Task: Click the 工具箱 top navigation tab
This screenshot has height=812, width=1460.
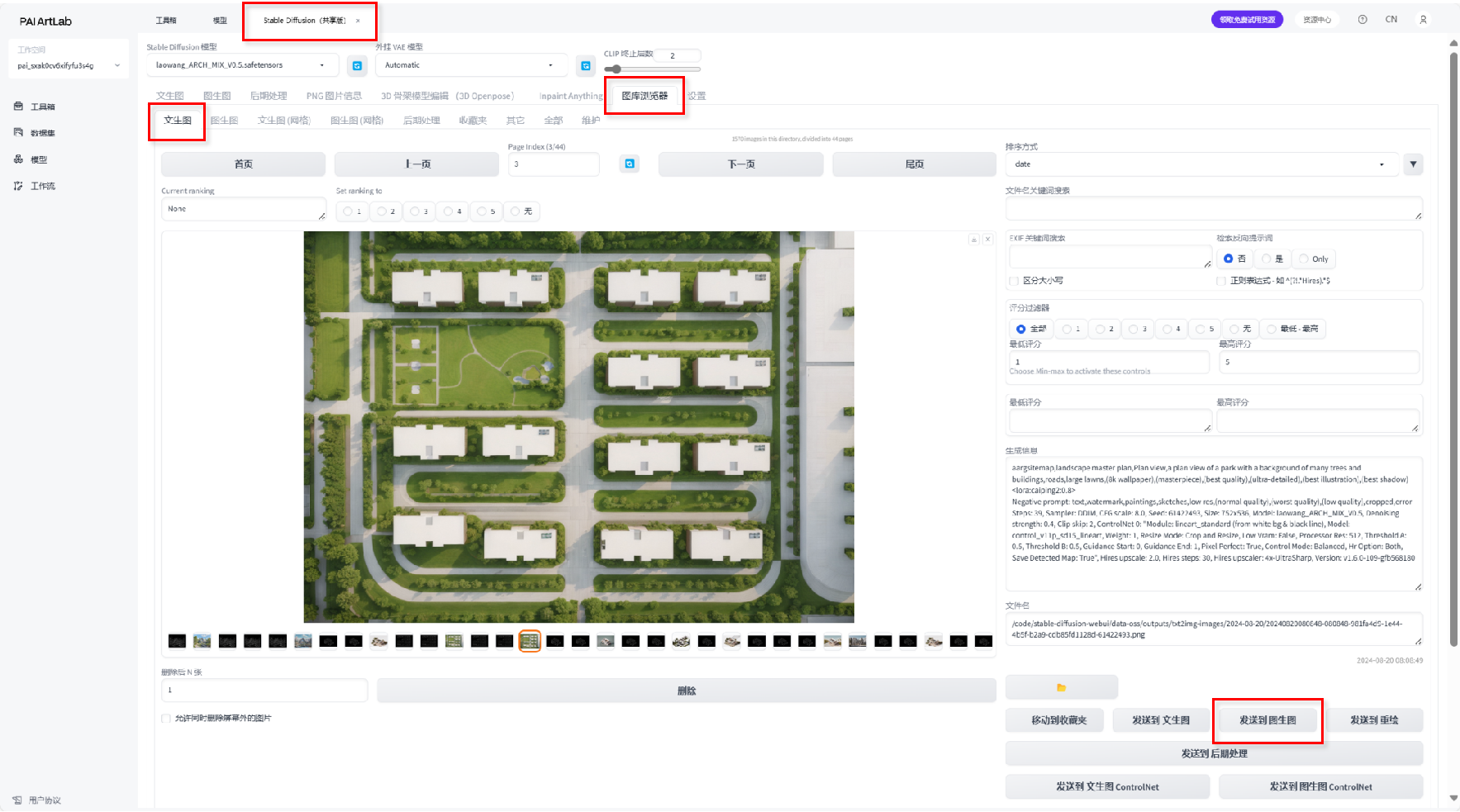Action: pyautogui.click(x=166, y=21)
